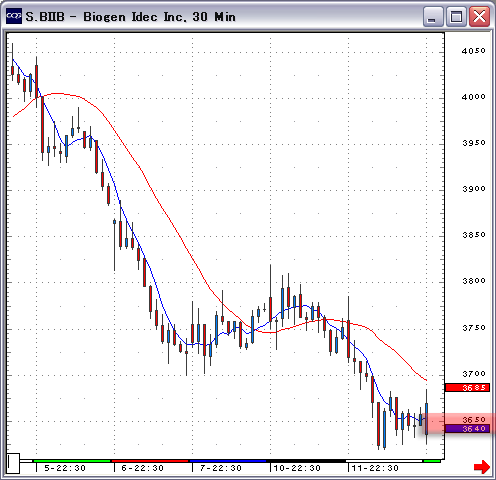The width and height of the screenshot is (496, 480).
Task: Click the red scroll-forward arrow
Action: [482, 466]
